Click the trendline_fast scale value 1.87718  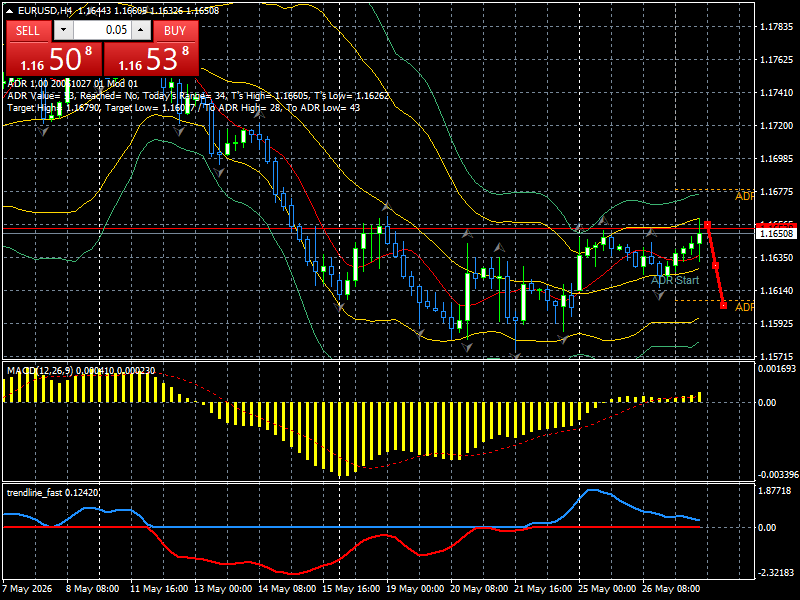pyautogui.click(x=775, y=491)
